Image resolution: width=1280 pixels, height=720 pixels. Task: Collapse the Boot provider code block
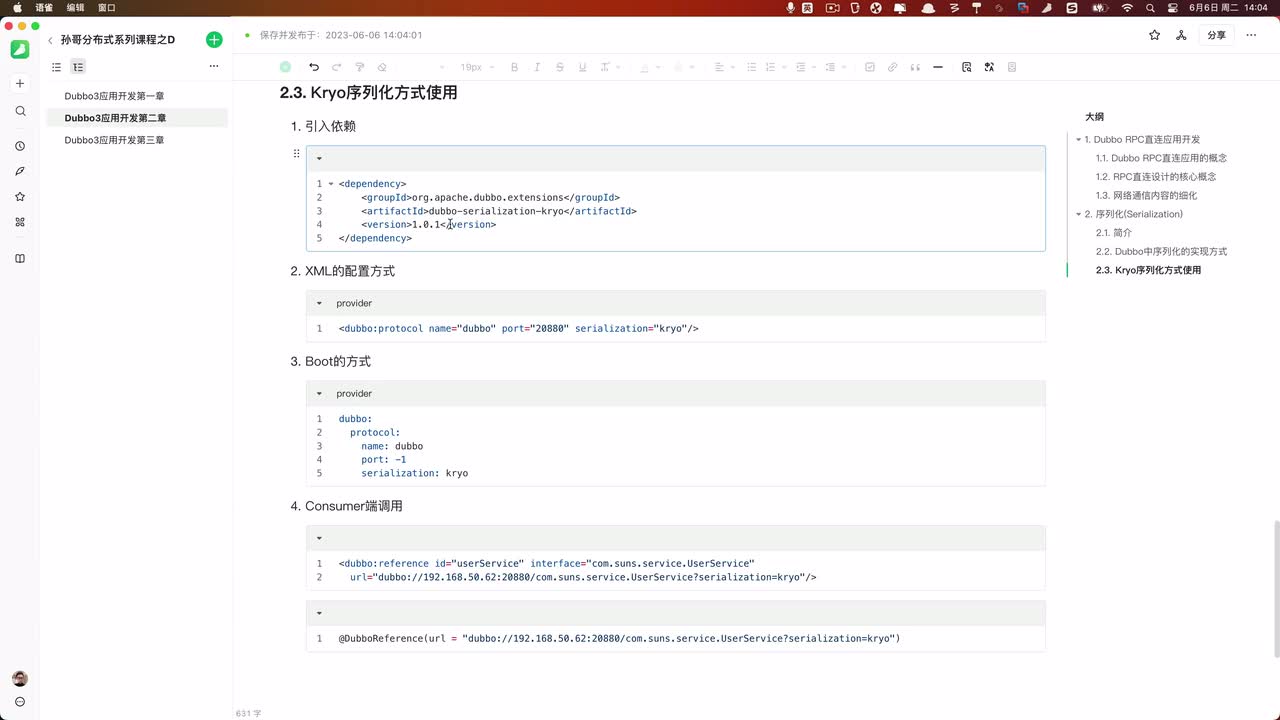(x=319, y=394)
